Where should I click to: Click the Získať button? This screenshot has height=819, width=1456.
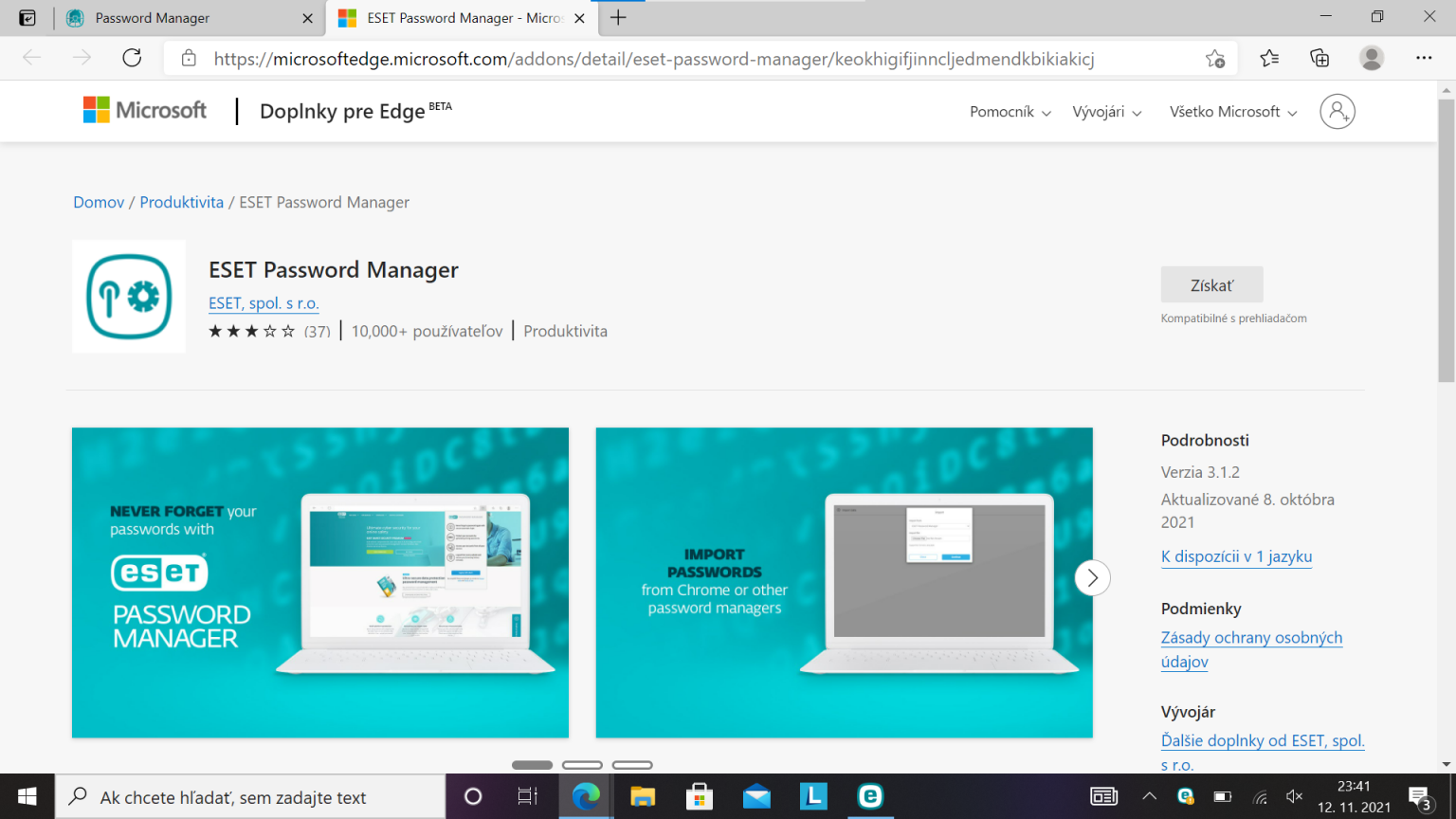click(1211, 284)
